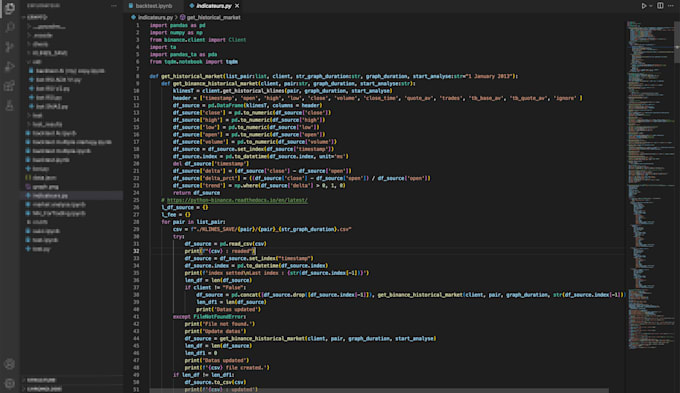Click 'for pair in list_pair:' line
The height and width of the screenshot is (393, 680).
pyautogui.click(x=193, y=222)
